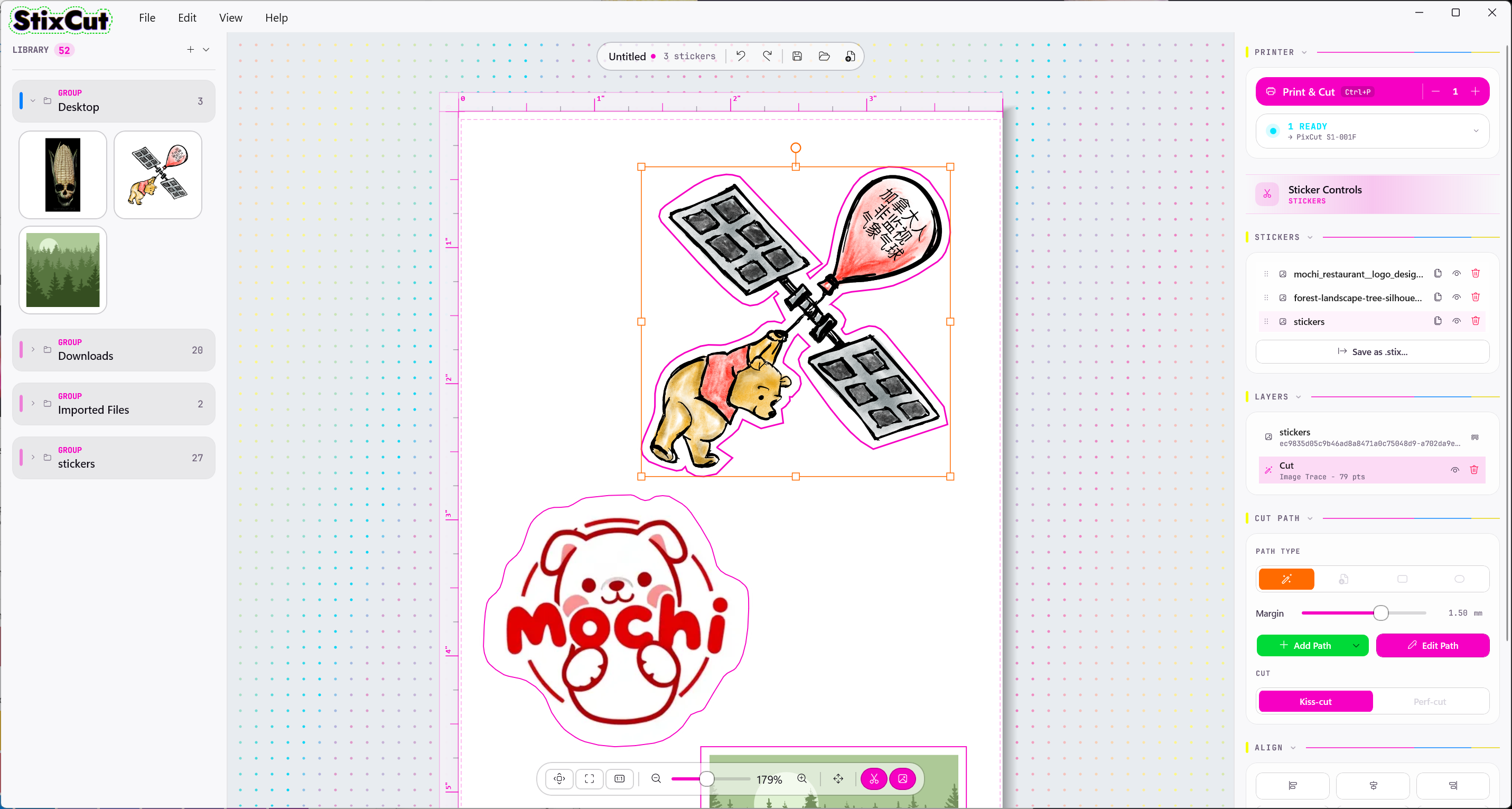Toggle visibility of 'stickers' sticker entry

[x=1456, y=321]
